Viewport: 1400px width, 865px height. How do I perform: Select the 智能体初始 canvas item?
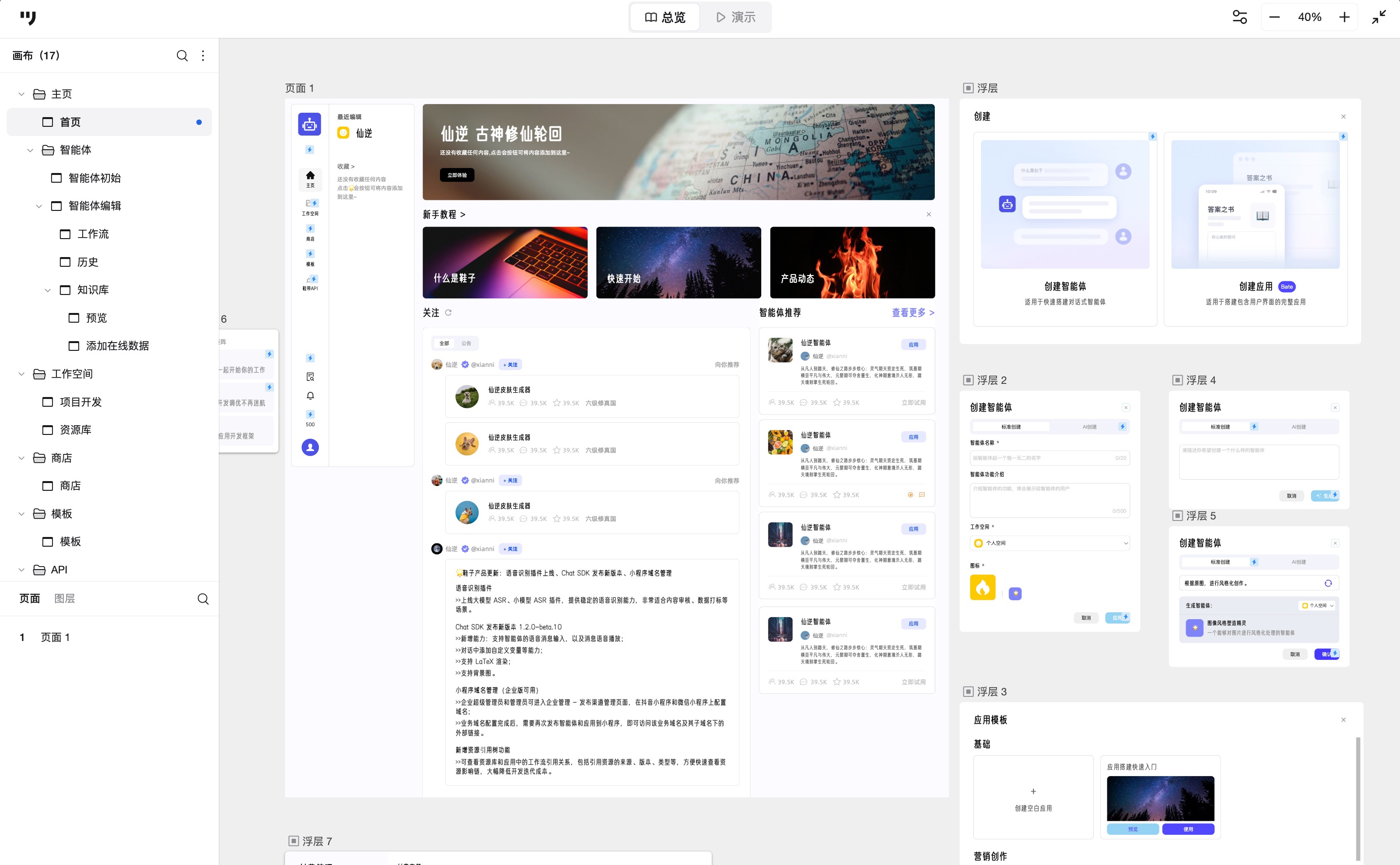[94, 178]
